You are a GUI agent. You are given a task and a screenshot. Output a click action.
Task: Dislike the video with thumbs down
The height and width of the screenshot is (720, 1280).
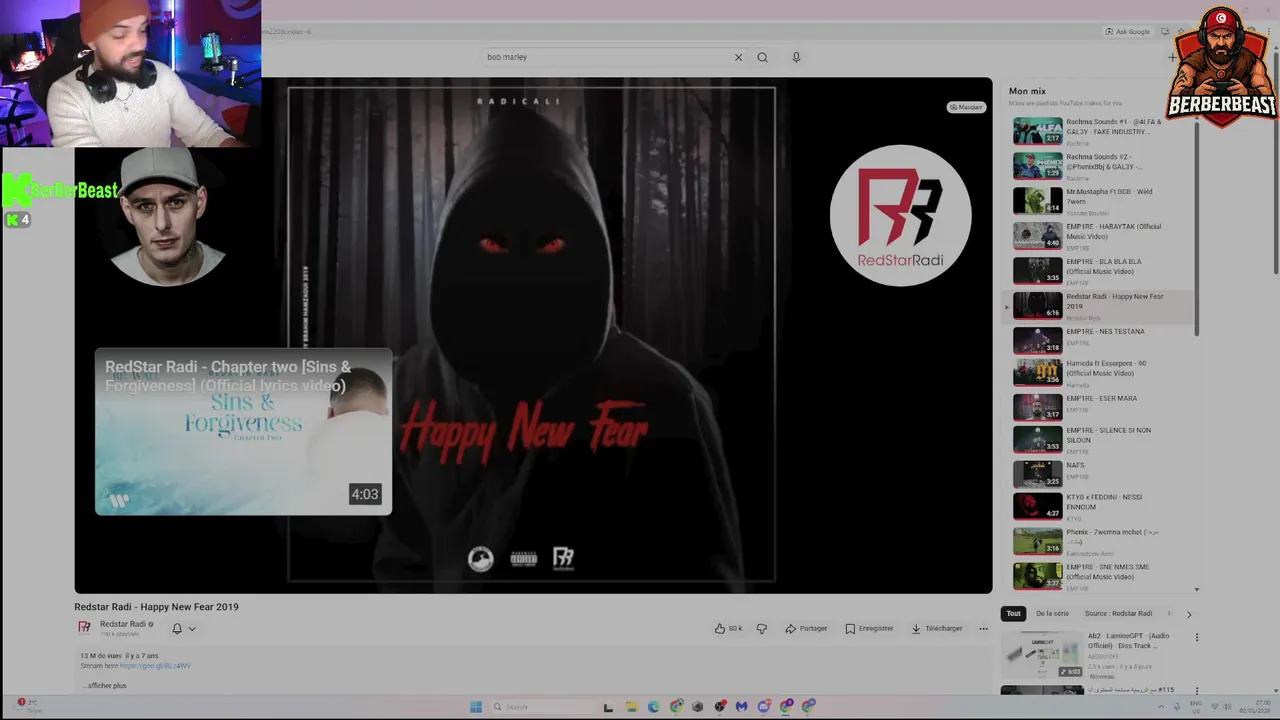762,628
